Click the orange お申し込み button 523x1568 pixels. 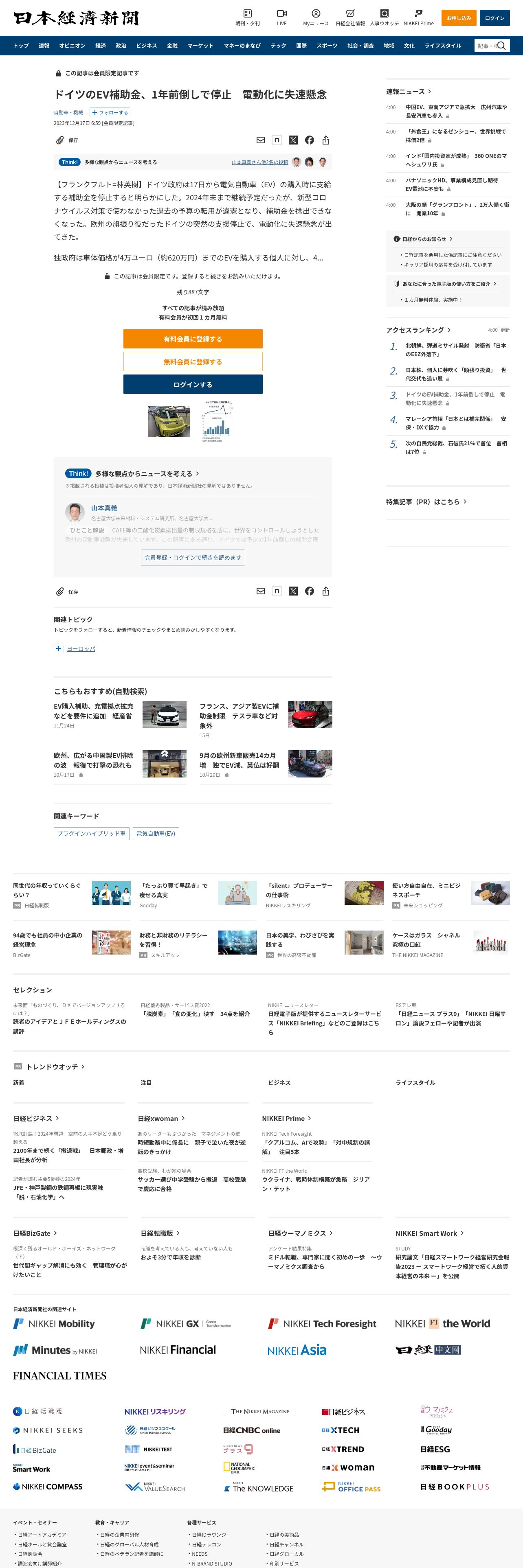[x=459, y=18]
